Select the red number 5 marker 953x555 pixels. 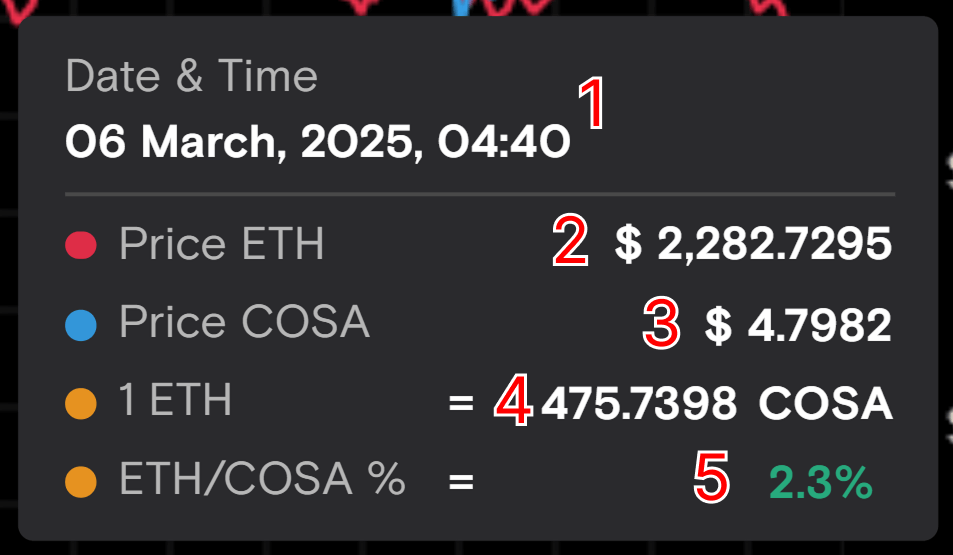(x=712, y=478)
